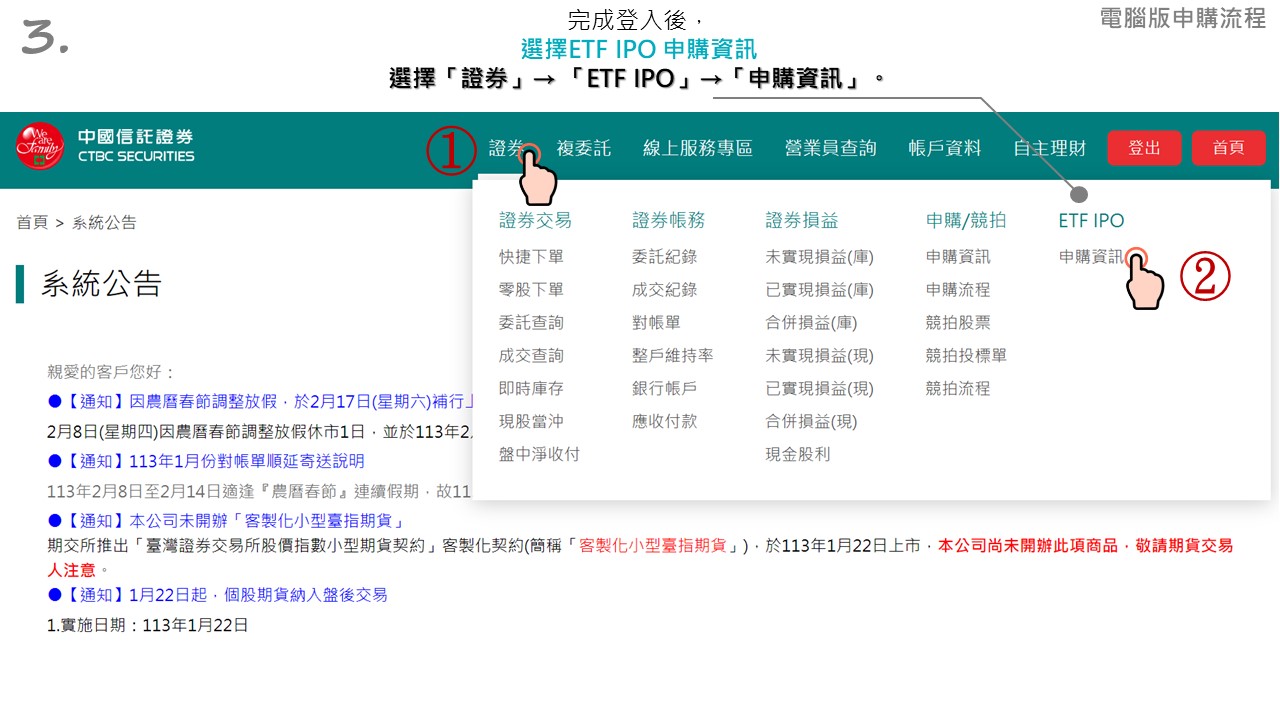
Task: Open notice 個股期貨納入盤後交易
Action: click(x=217, y=595)
